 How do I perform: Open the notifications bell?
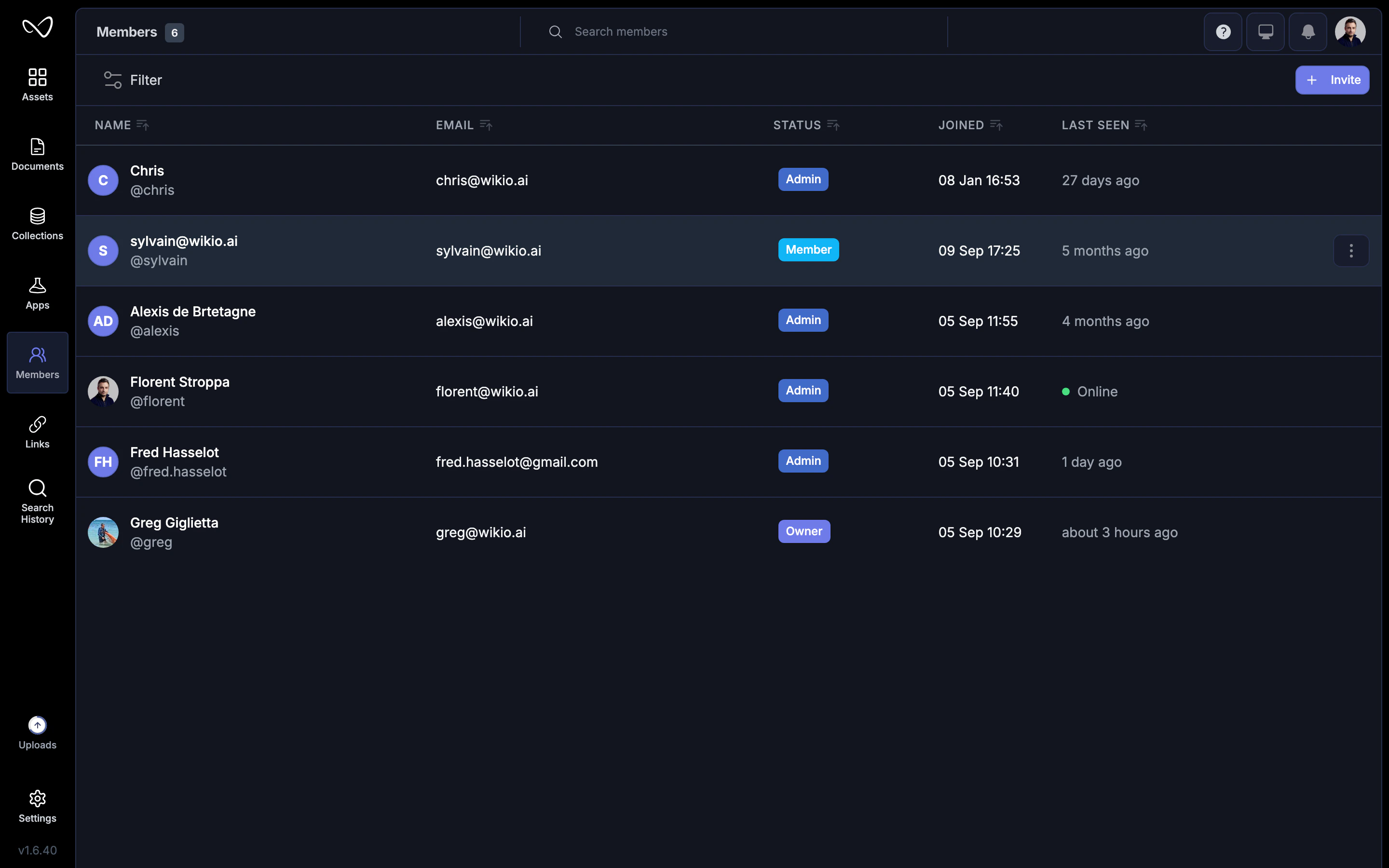(1307, 31)
